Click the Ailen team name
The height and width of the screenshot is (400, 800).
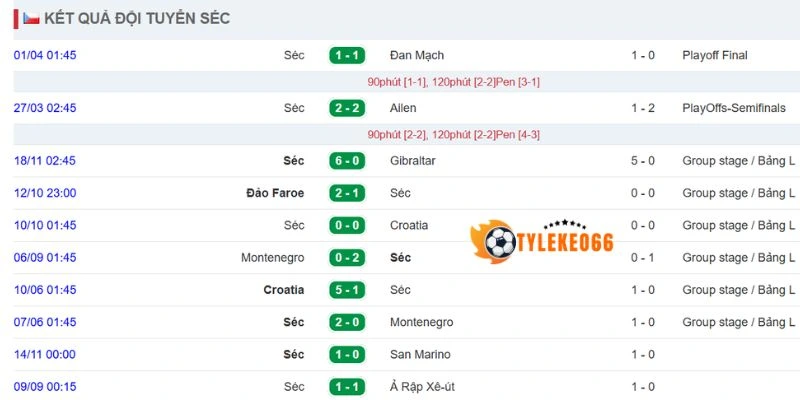point(403,108)
